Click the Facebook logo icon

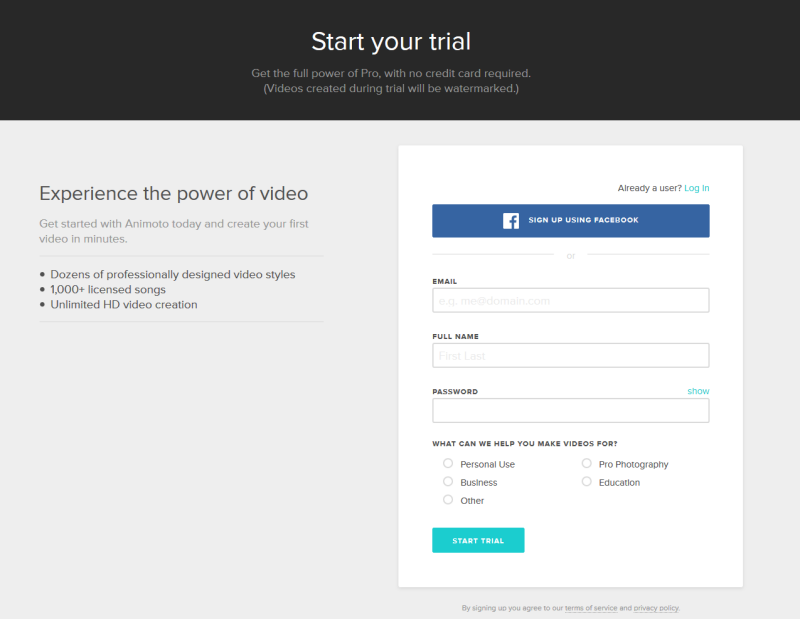(511, 220)
